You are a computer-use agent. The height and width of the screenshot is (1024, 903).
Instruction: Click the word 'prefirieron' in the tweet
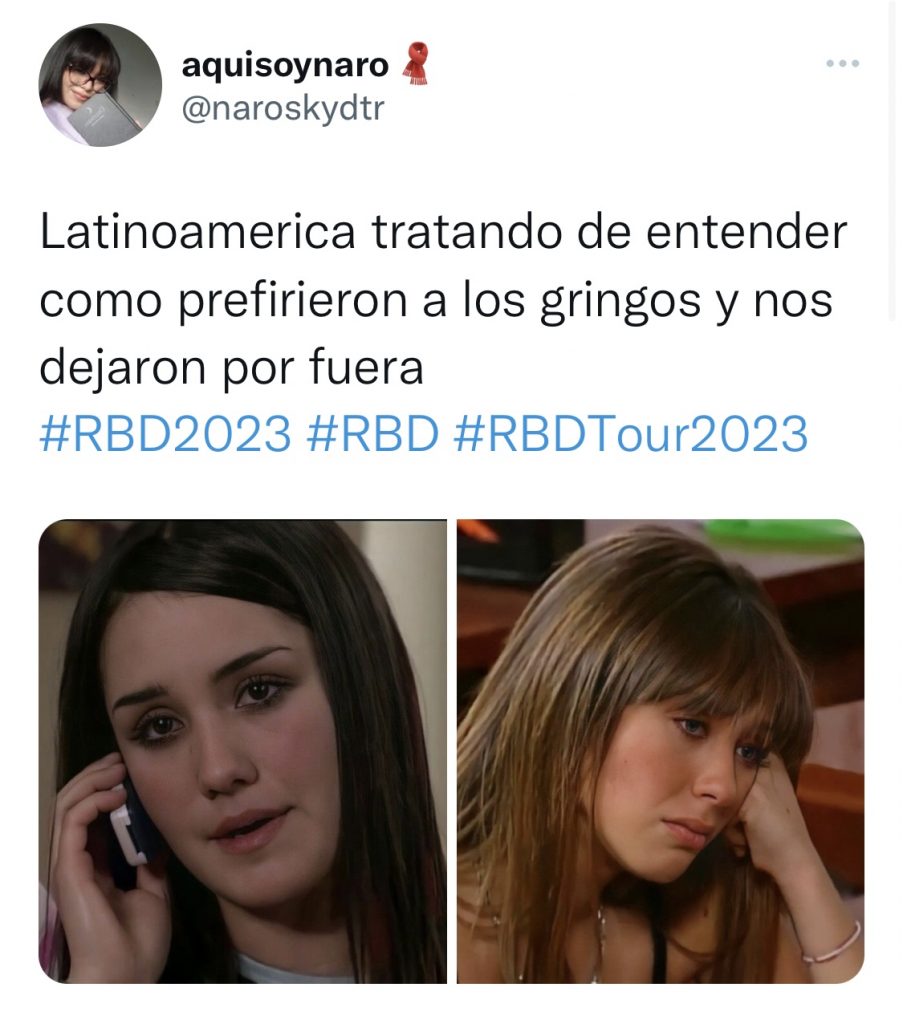pyautogui.click(x=293, y=302)
